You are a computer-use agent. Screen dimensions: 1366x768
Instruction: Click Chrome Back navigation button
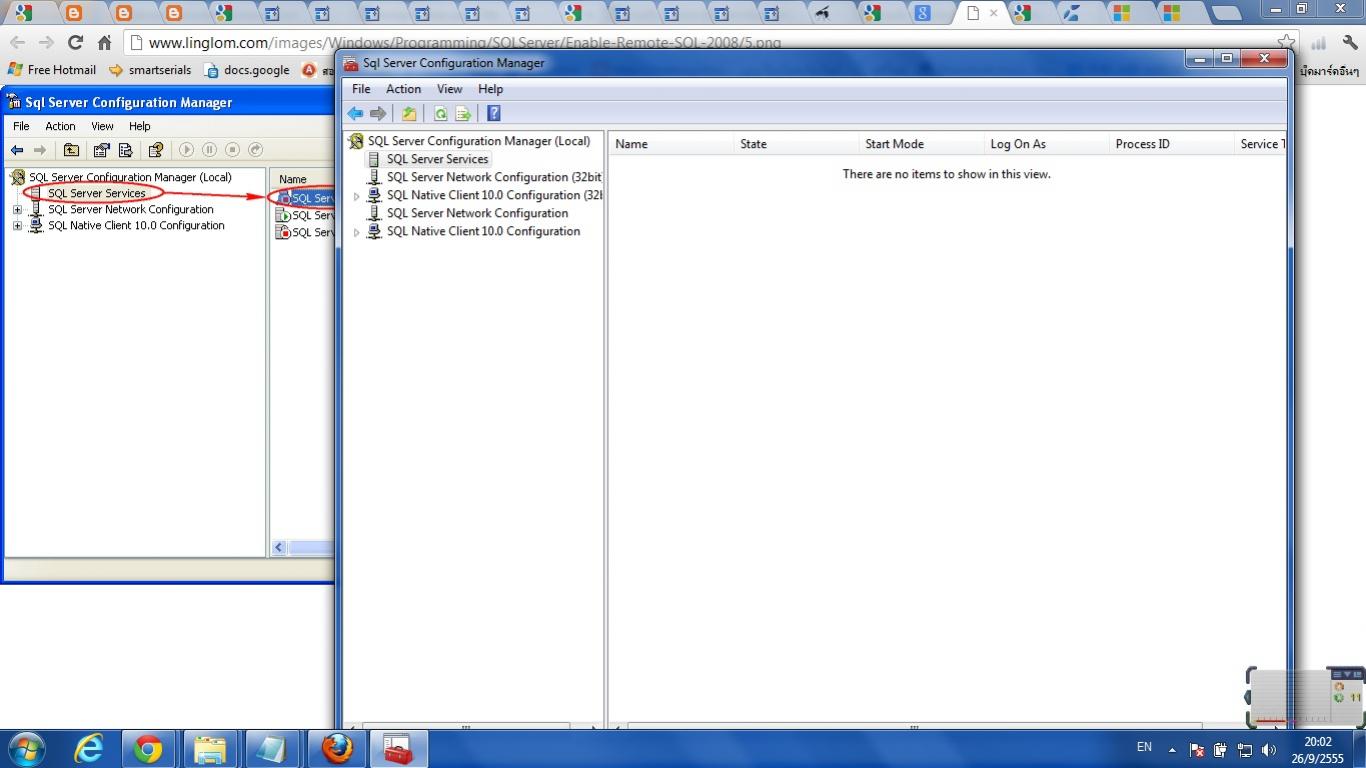17,43
